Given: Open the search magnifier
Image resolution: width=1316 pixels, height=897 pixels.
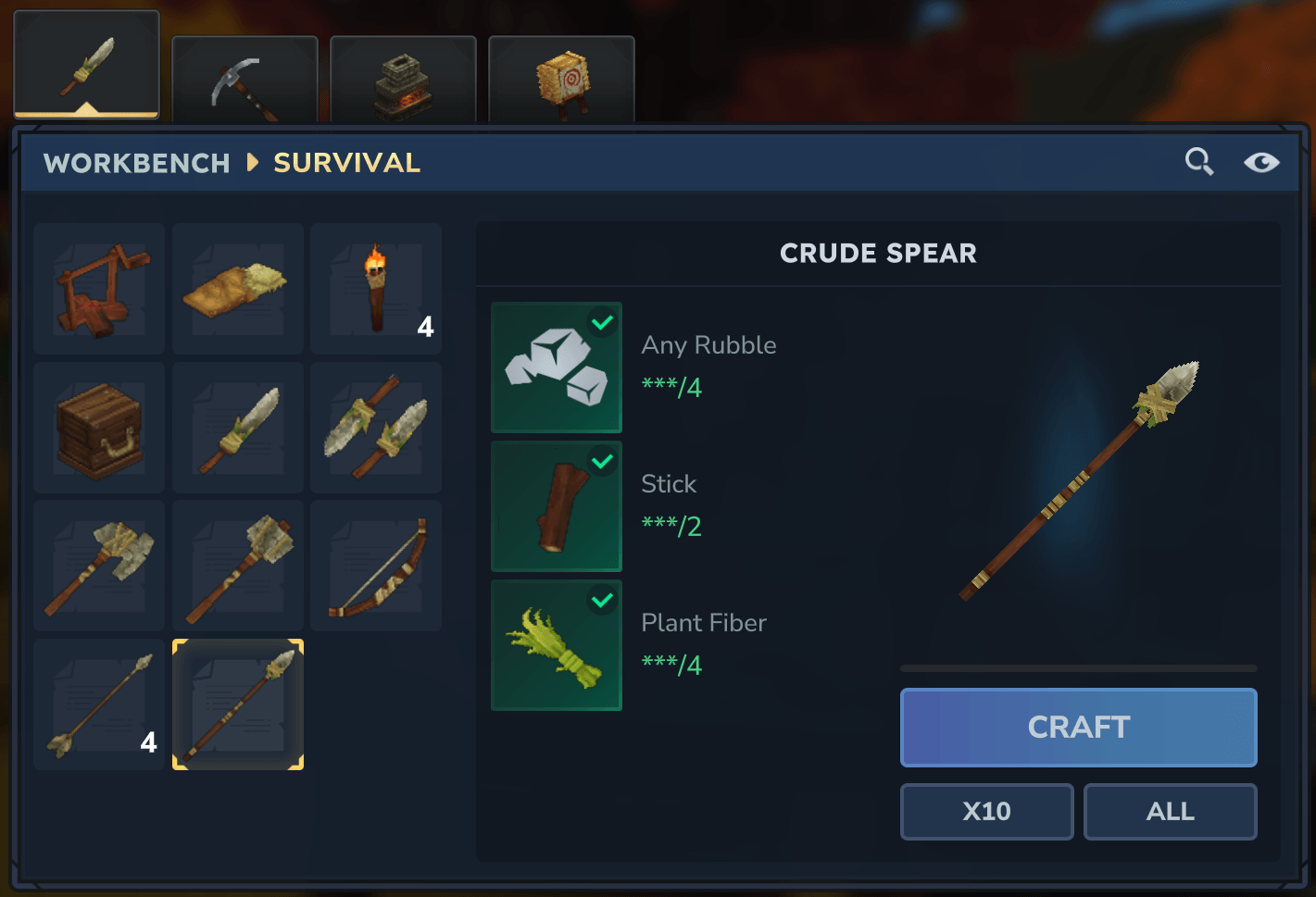Looking at the screenshot, I should [1199, 162].
